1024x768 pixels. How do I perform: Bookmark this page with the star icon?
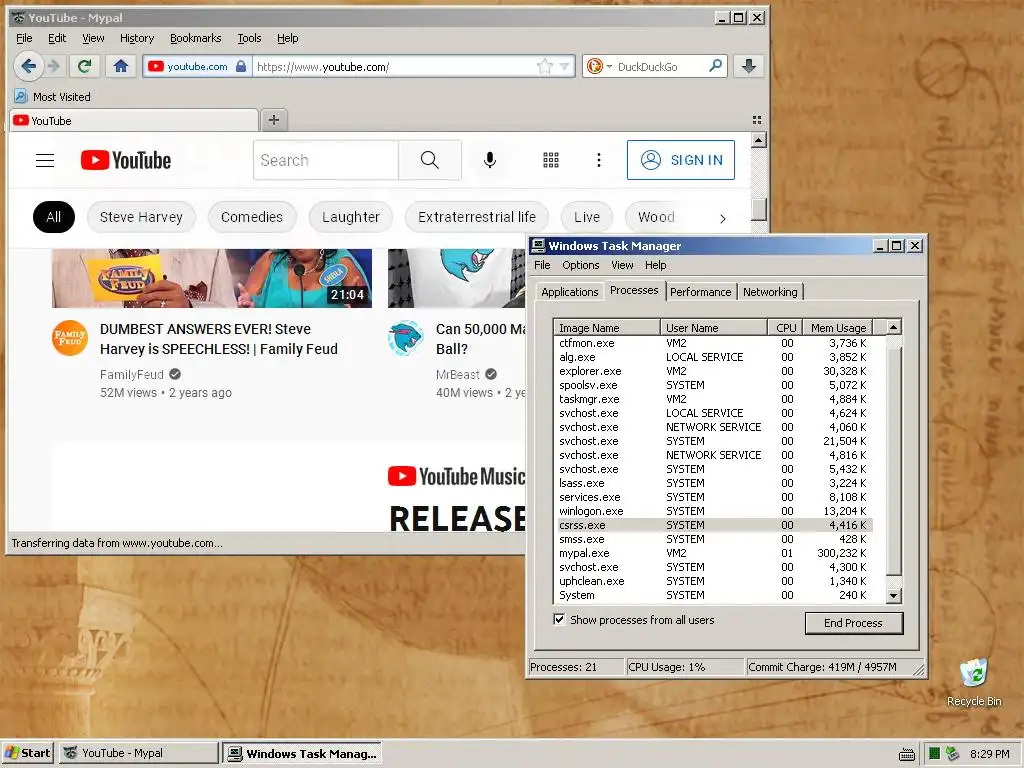[x=544, y=67]
